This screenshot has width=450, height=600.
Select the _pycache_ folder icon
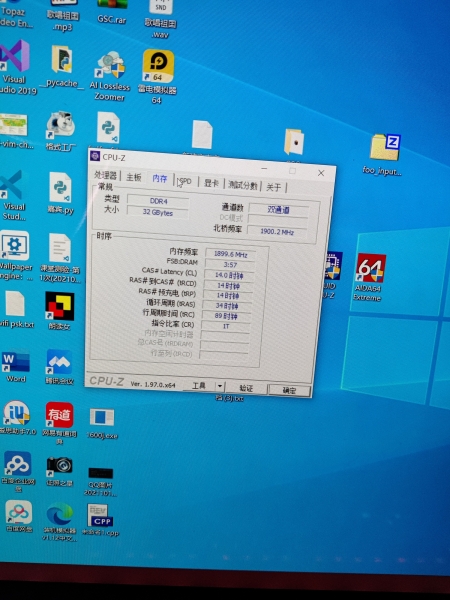[62, 67]
